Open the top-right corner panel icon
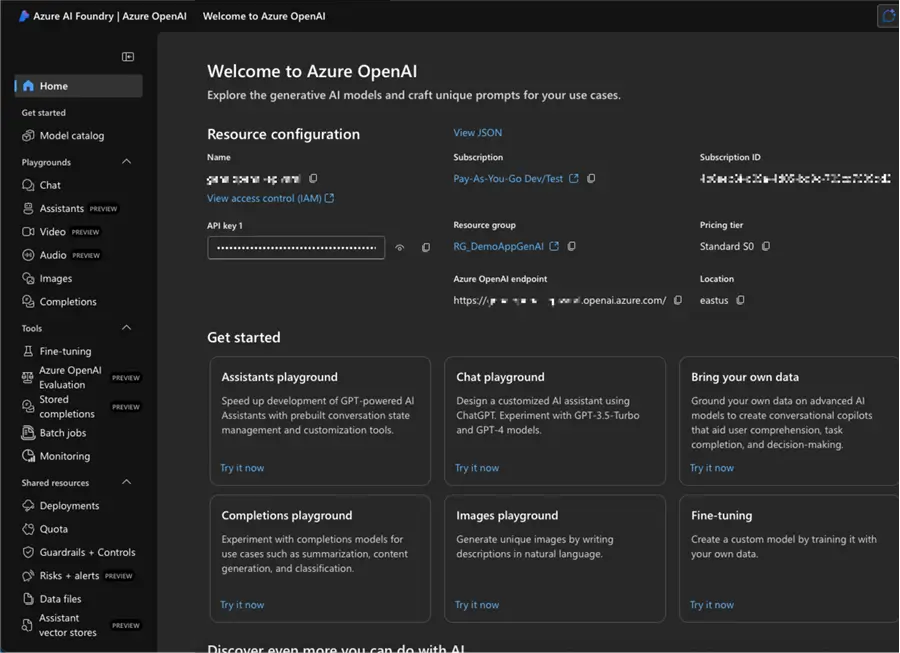Viewport: 900px width, 653px height. (887, 16)
